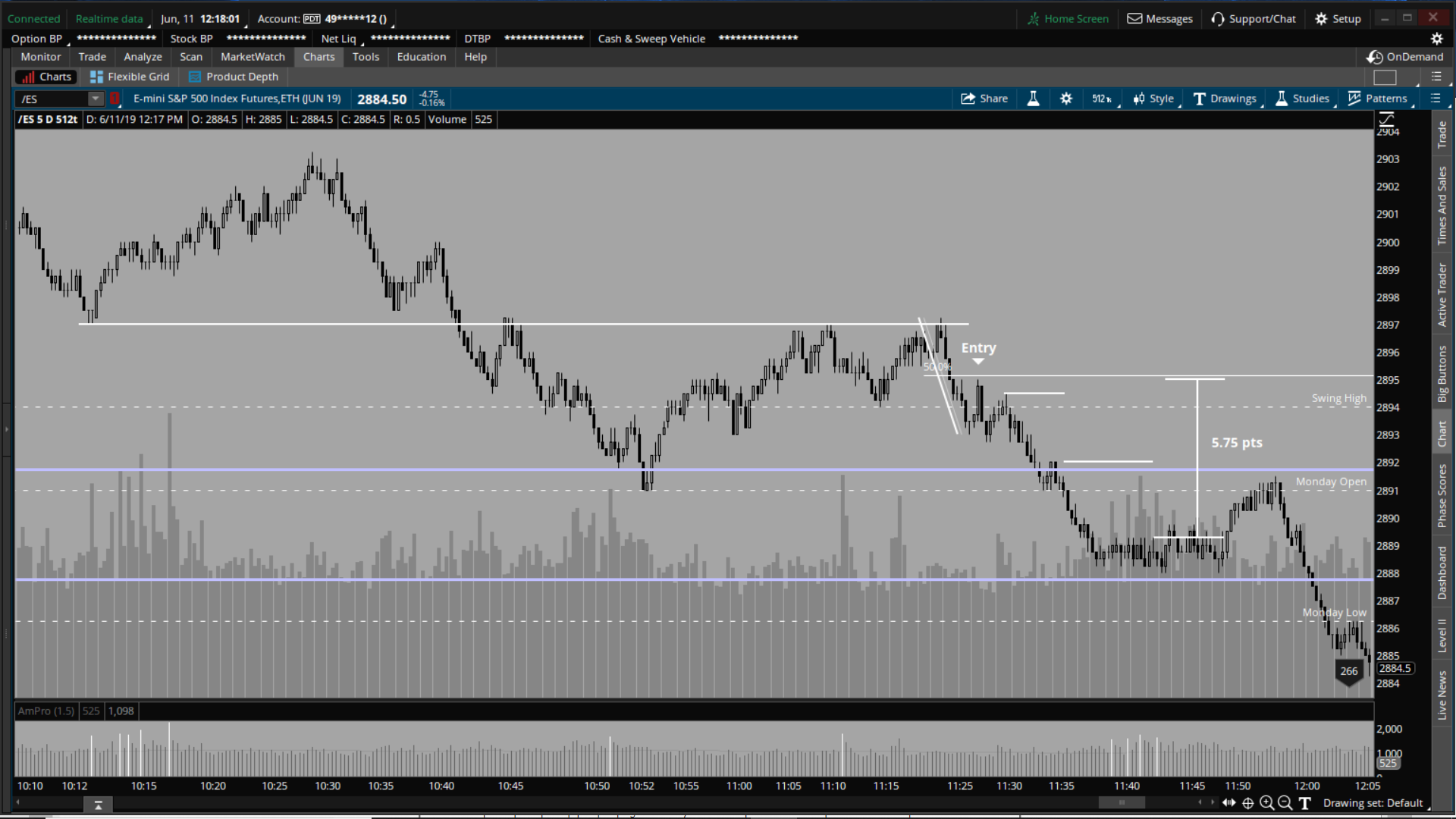Open the chart toolbar list menu icon
Image resolution: width=1456 pixels, height=819 pixels.
(x=1436, y=99)
